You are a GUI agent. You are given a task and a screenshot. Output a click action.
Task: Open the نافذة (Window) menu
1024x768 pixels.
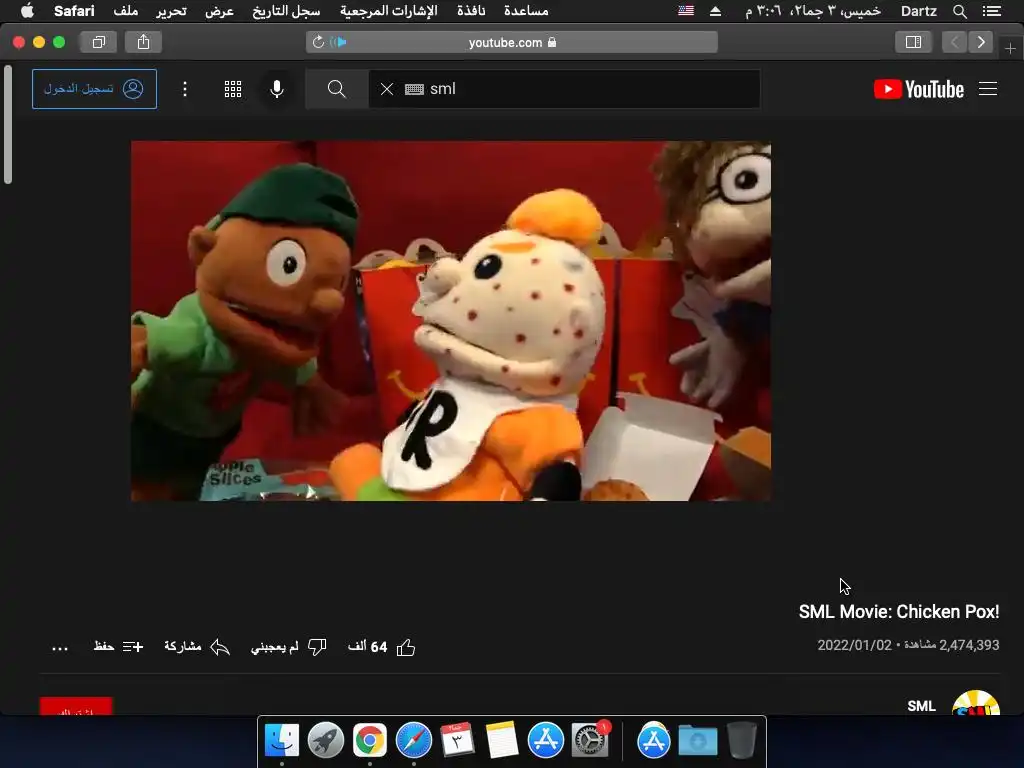(471, 10)
